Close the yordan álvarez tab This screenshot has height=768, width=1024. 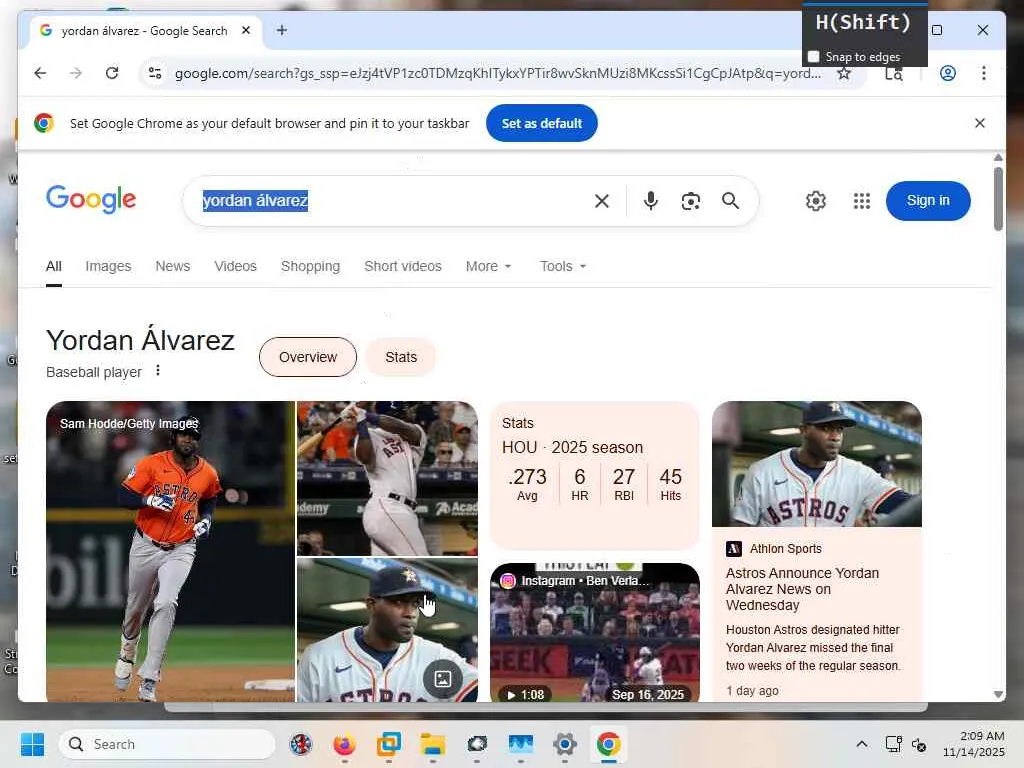[246, 30]
